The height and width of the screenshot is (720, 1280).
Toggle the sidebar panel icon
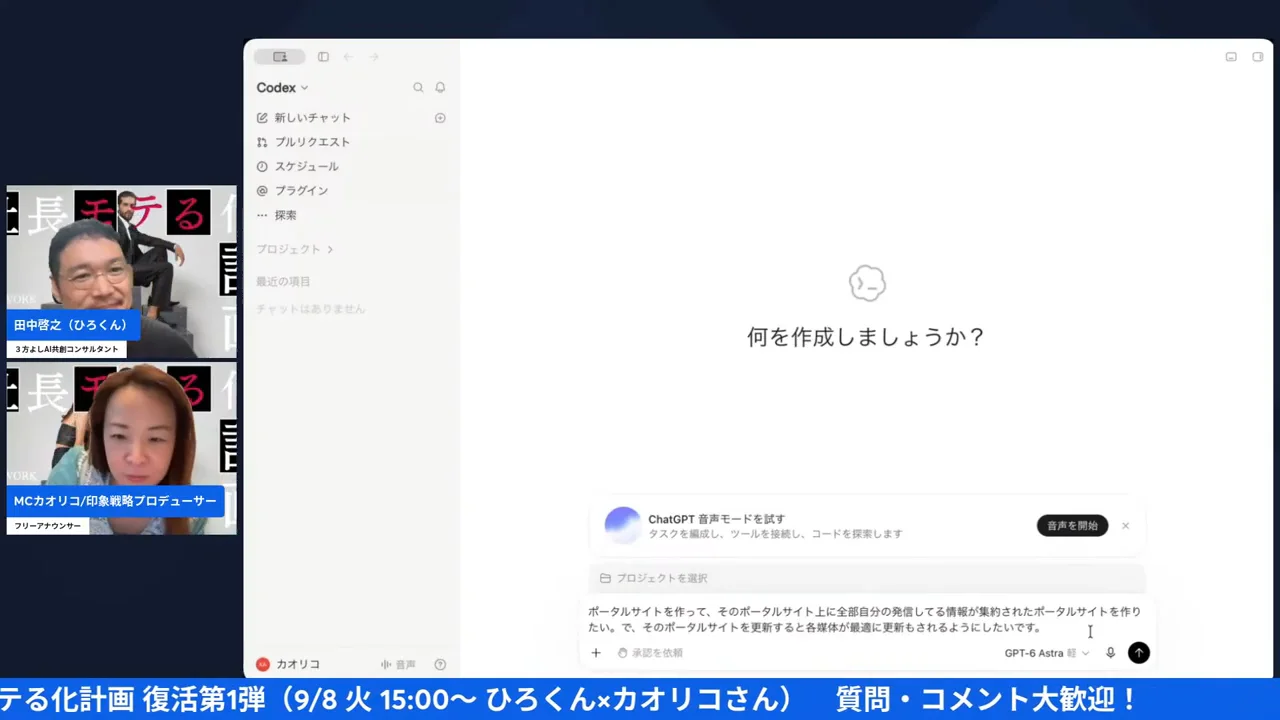click(323, 57)
